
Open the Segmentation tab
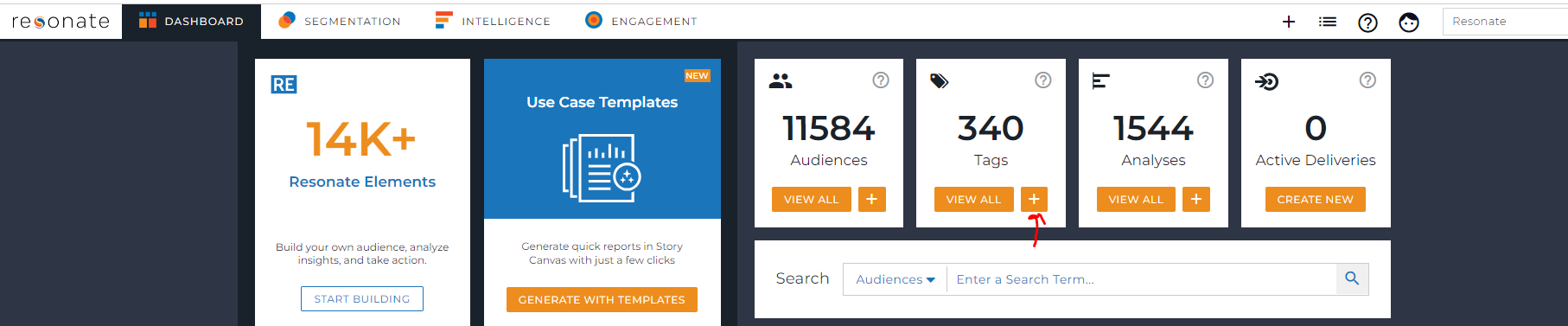(339, 21)
